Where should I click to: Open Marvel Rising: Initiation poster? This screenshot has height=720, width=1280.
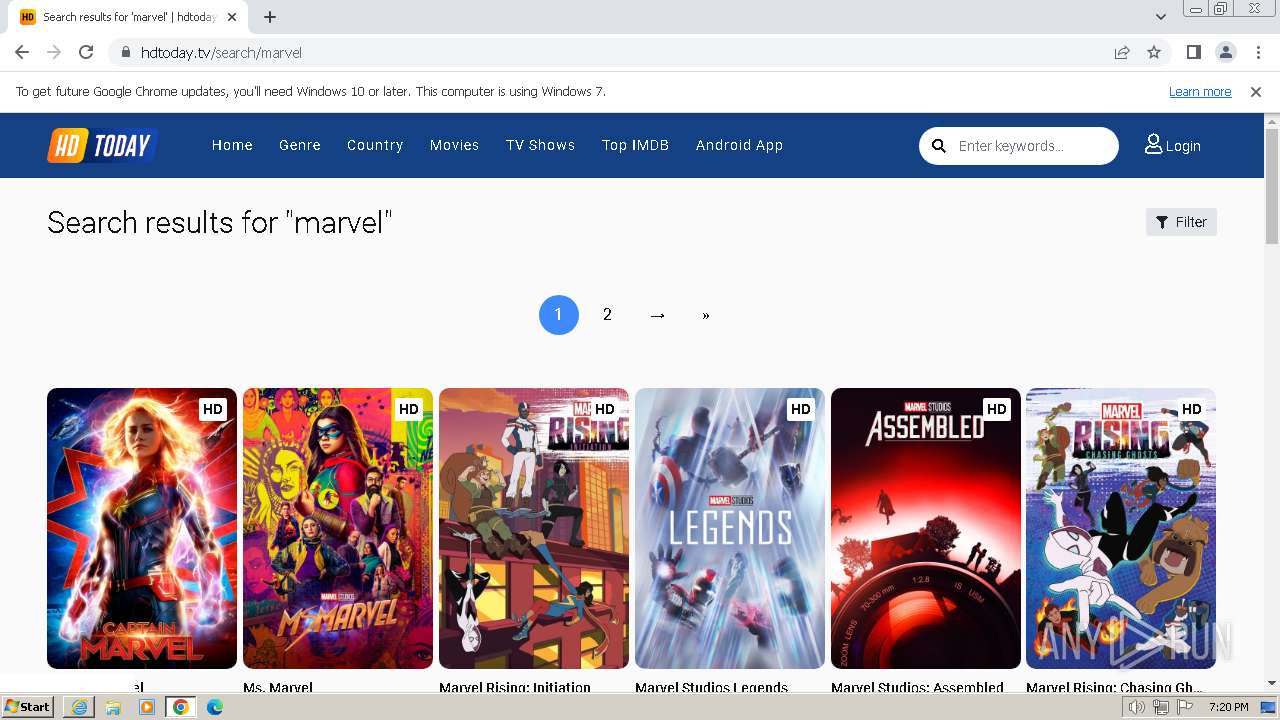[x=534, y=528]
